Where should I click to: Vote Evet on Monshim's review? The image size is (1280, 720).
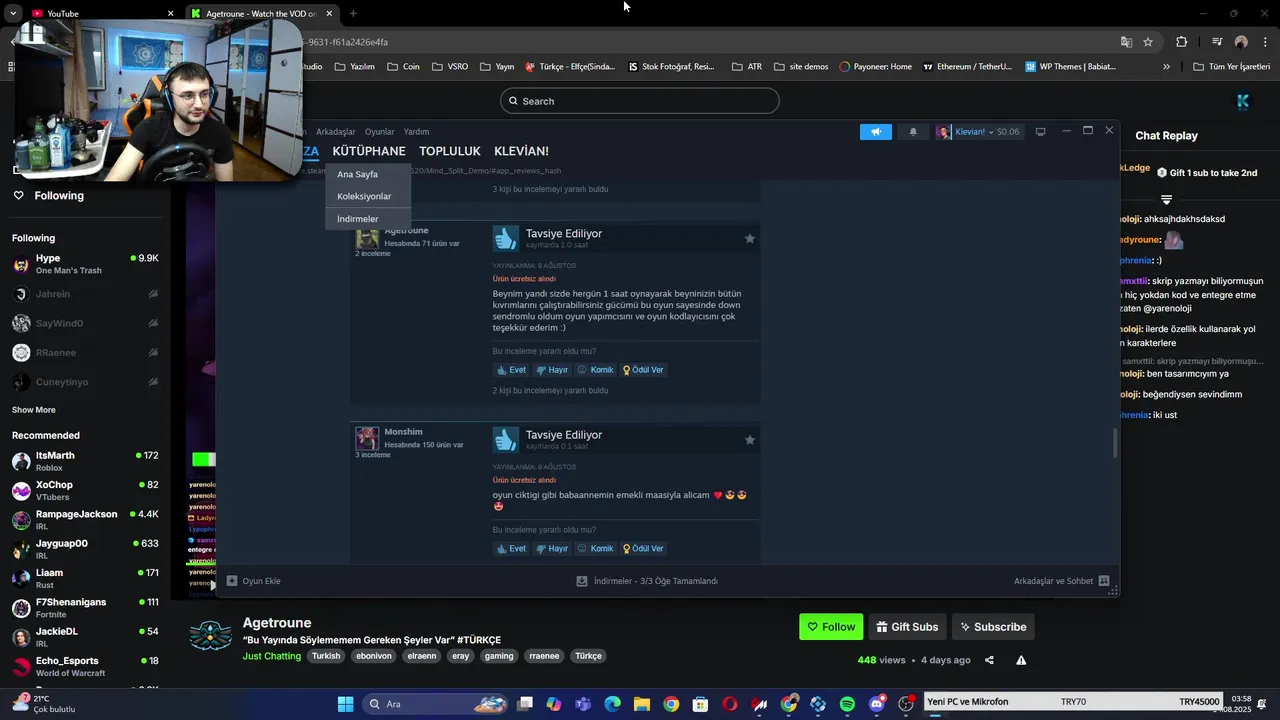pyautogui.click(x=511, y=549)
